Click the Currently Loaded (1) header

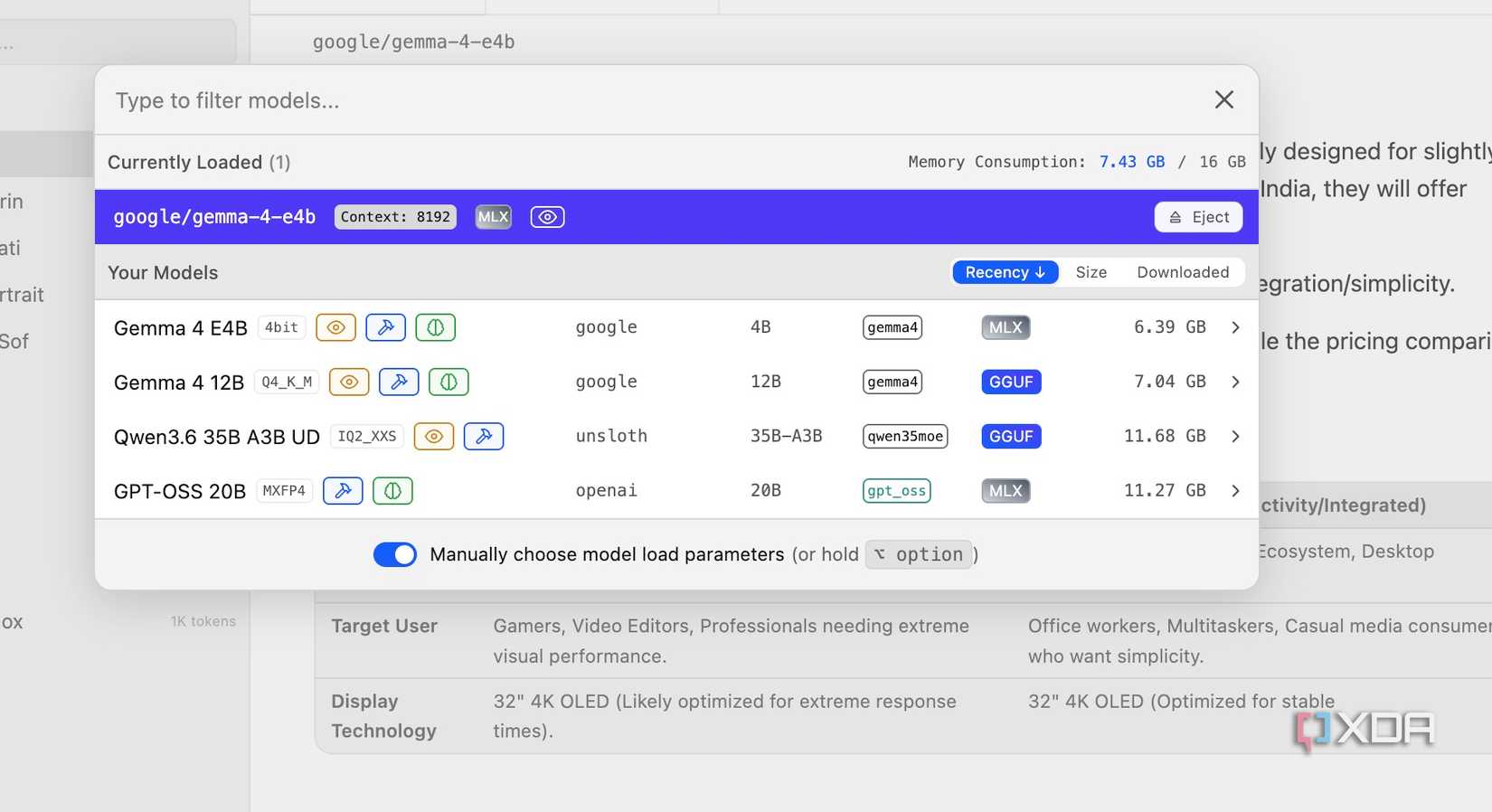[x=199, y=162]
